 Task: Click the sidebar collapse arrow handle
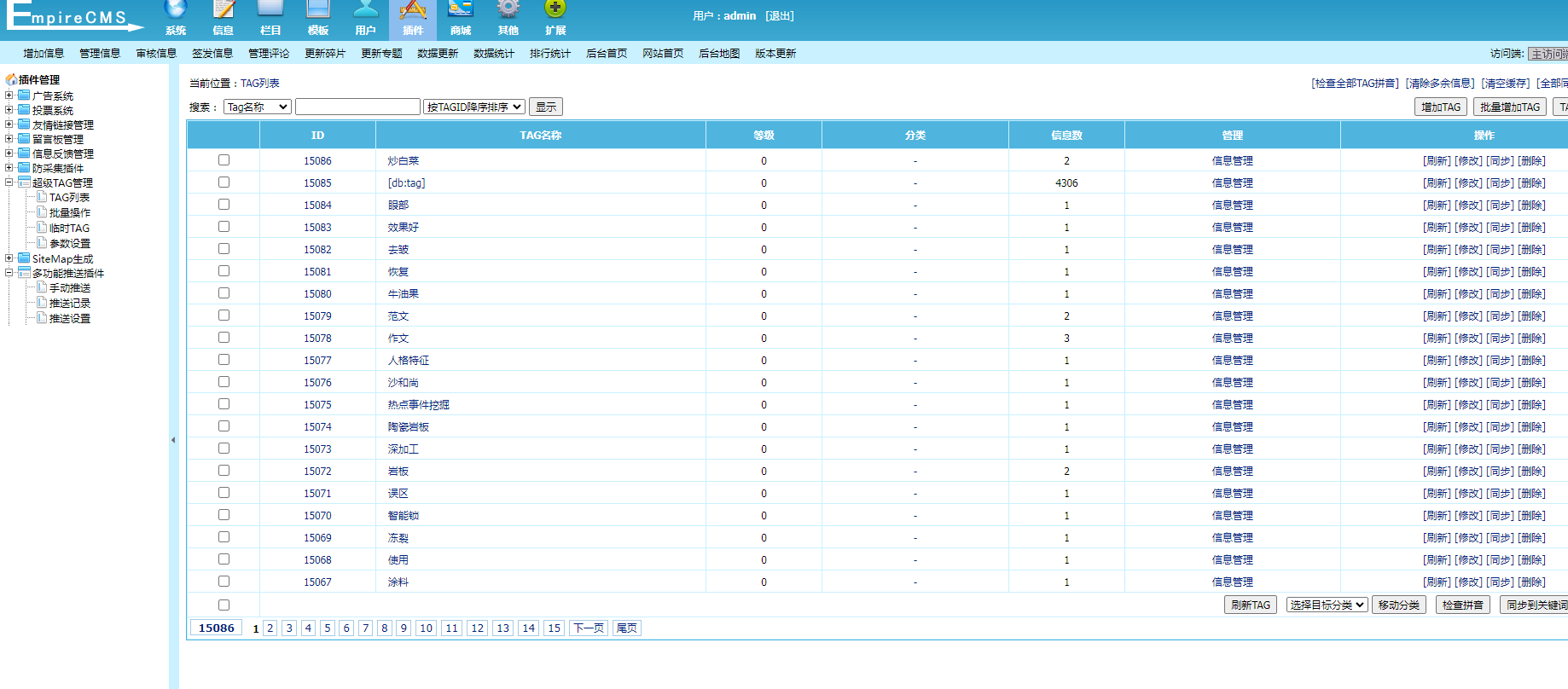[173, 440]
